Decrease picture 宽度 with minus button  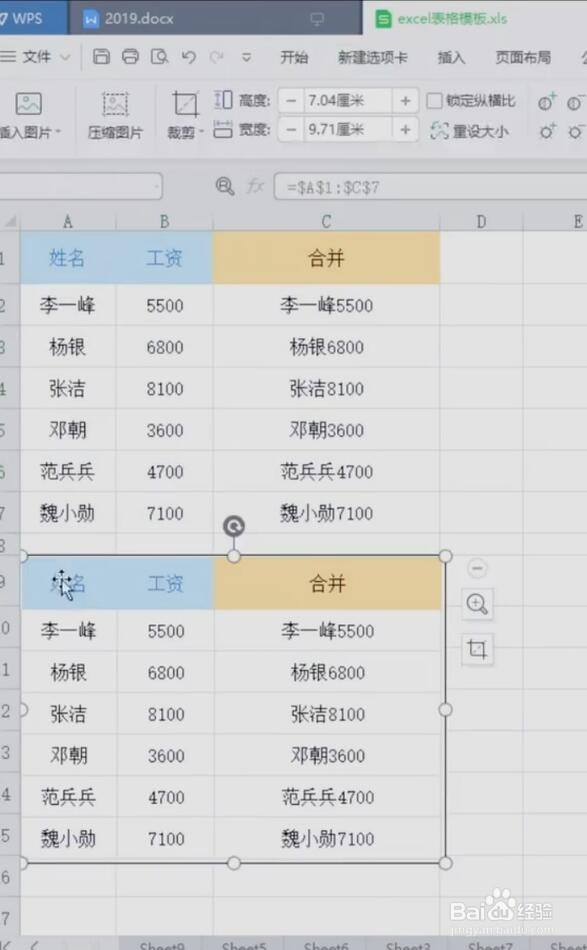291,129
